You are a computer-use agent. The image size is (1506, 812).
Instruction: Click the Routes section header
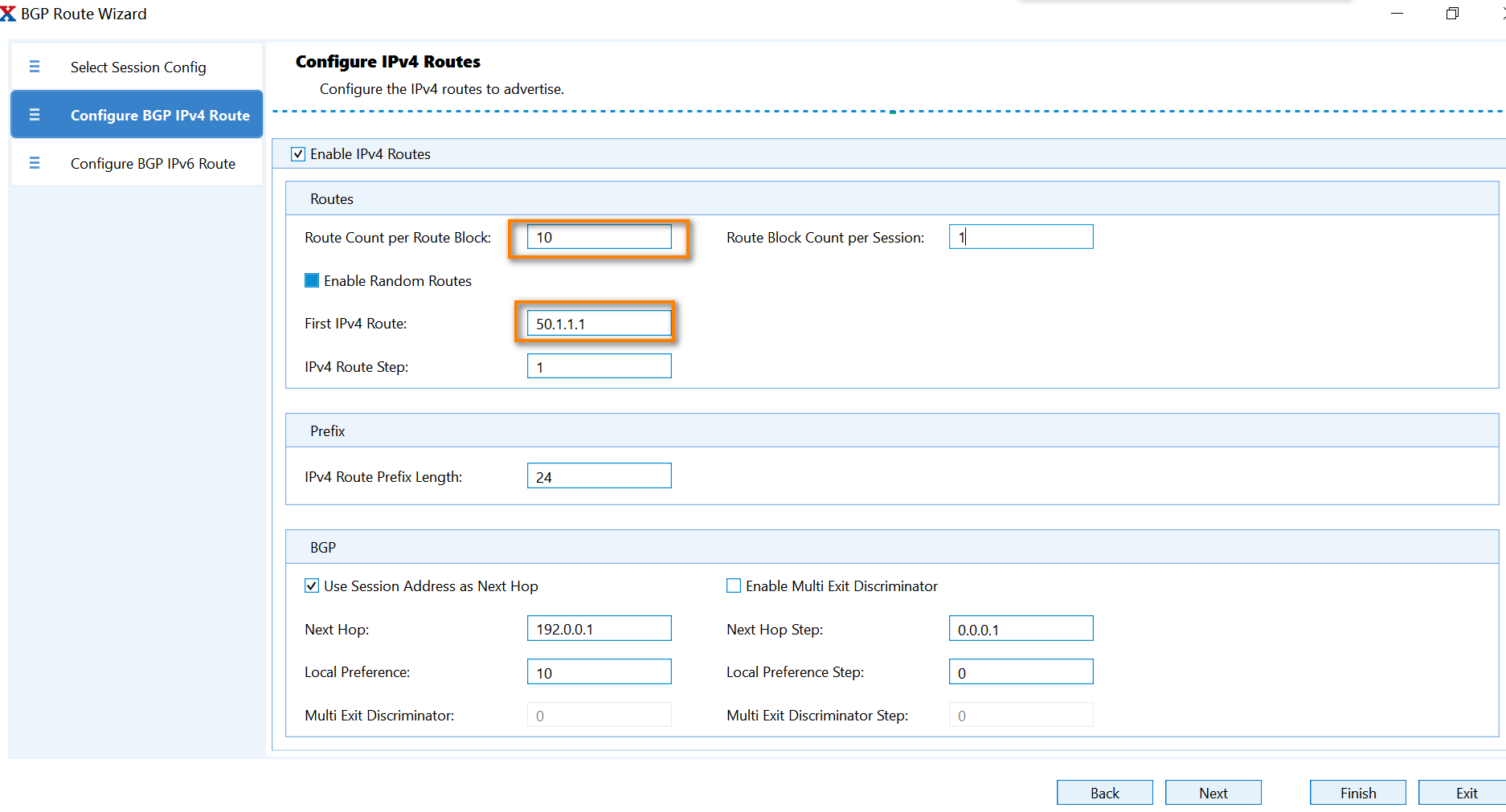point(892,198)
